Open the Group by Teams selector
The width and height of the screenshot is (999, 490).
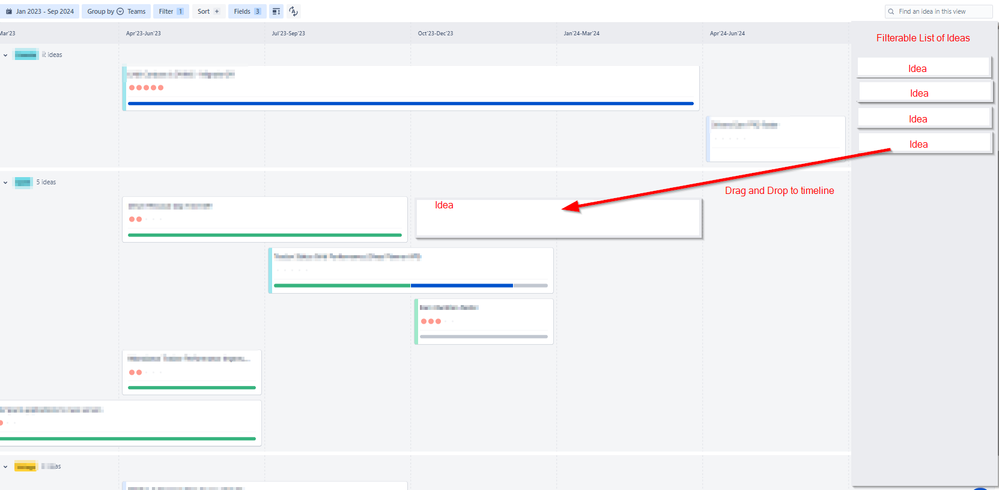tap(116, 11)
